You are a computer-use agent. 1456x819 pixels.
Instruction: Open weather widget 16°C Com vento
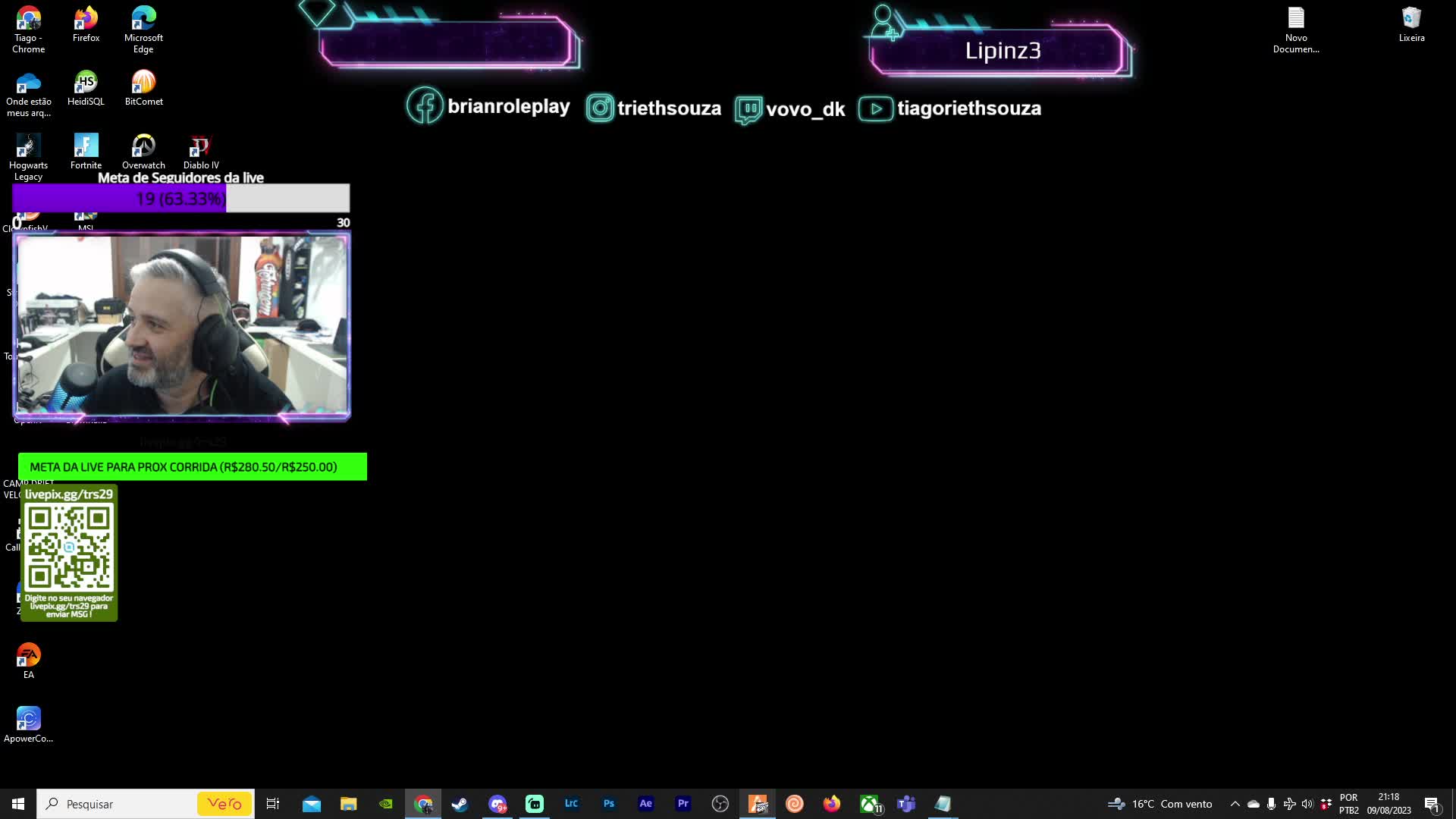[1160, 804]
